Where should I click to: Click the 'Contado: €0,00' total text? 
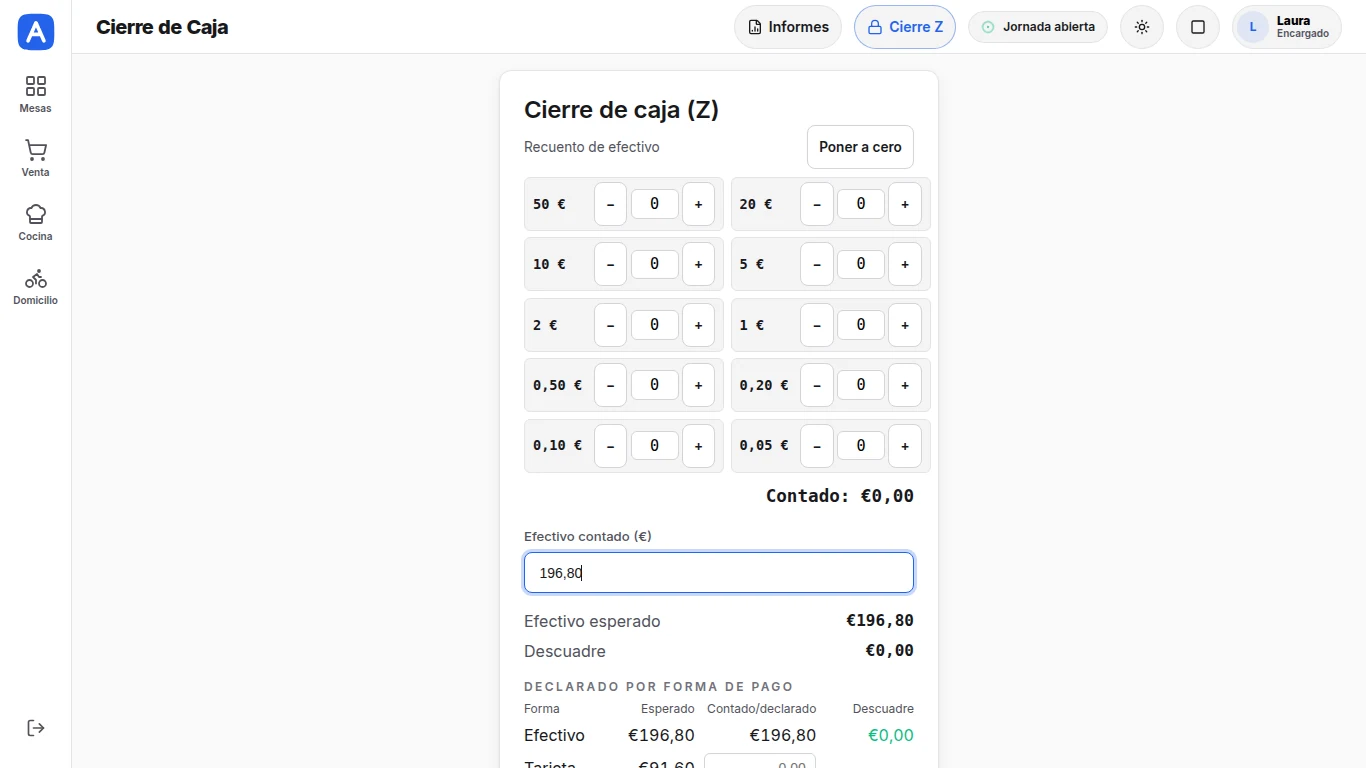click(x=840, y=496)
